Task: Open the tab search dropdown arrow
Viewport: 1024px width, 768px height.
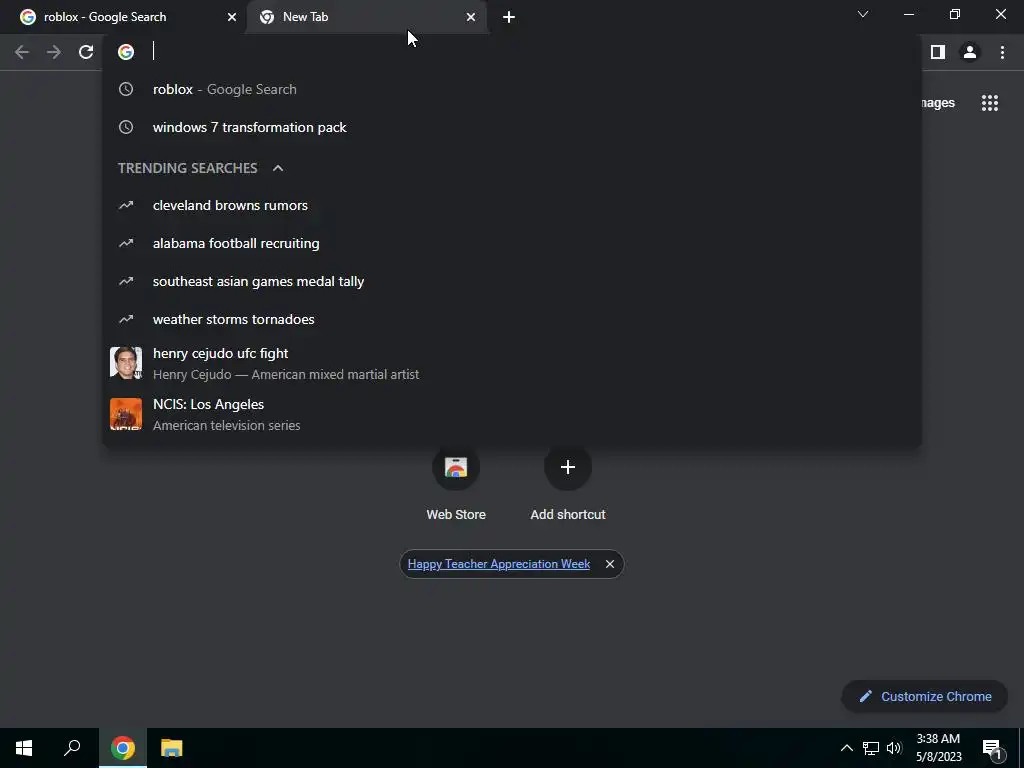Action: click(x=863, y=14)
